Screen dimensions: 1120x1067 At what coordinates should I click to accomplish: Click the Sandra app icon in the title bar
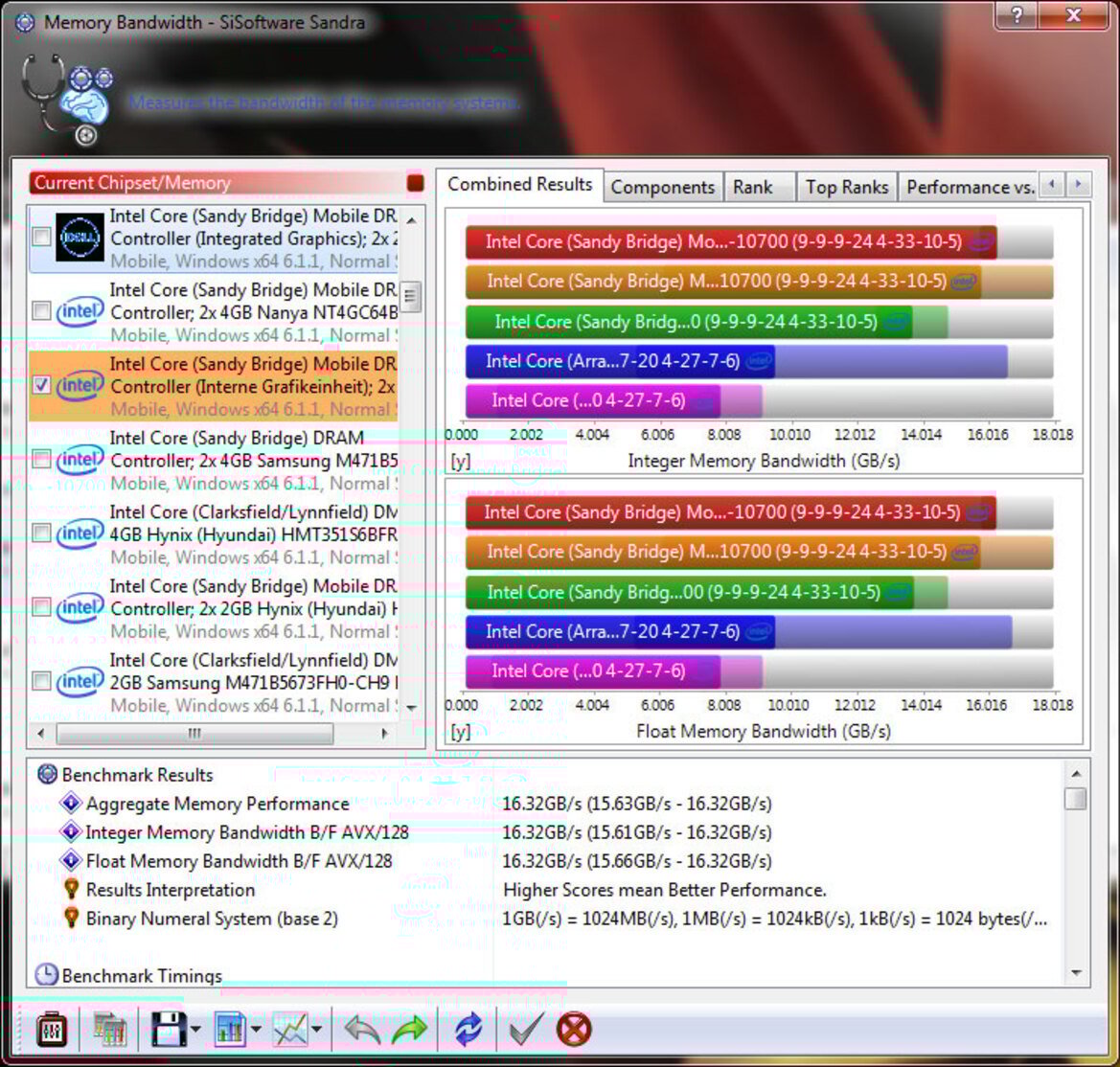click(25, 23)
